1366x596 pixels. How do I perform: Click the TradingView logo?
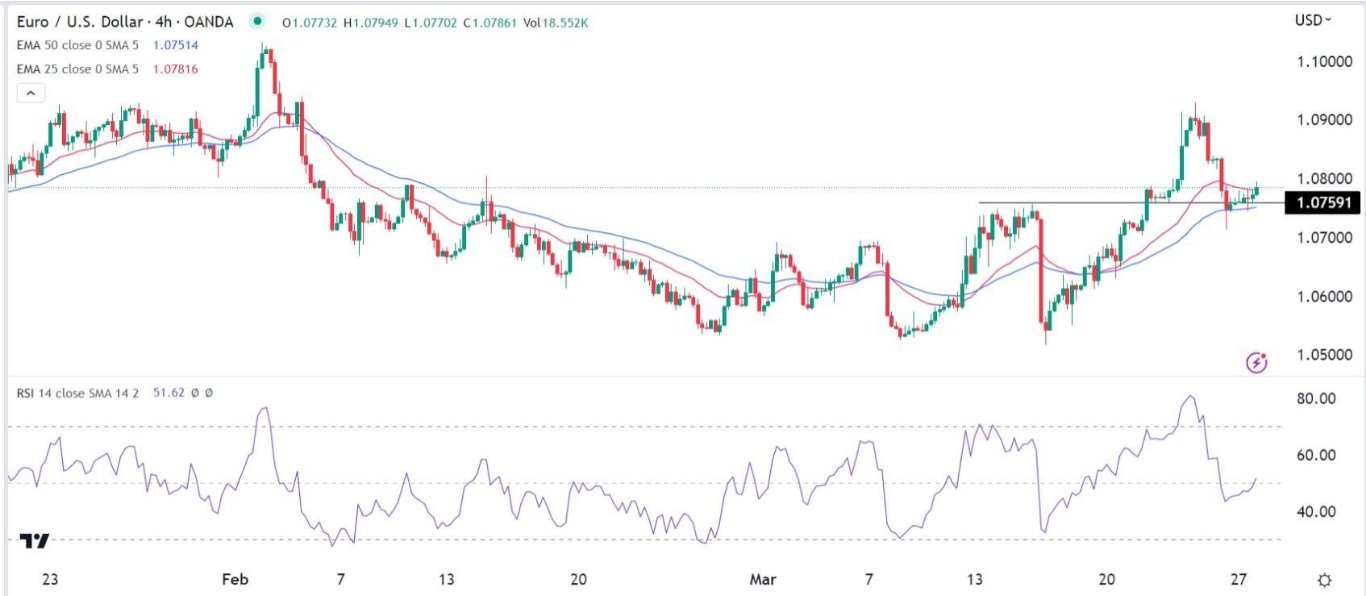click(34, 541)
